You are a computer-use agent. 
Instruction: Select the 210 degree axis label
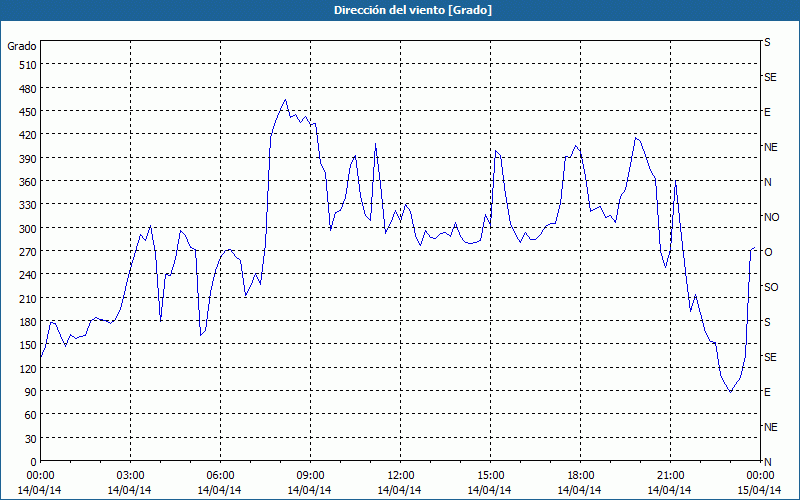(28, 298)
